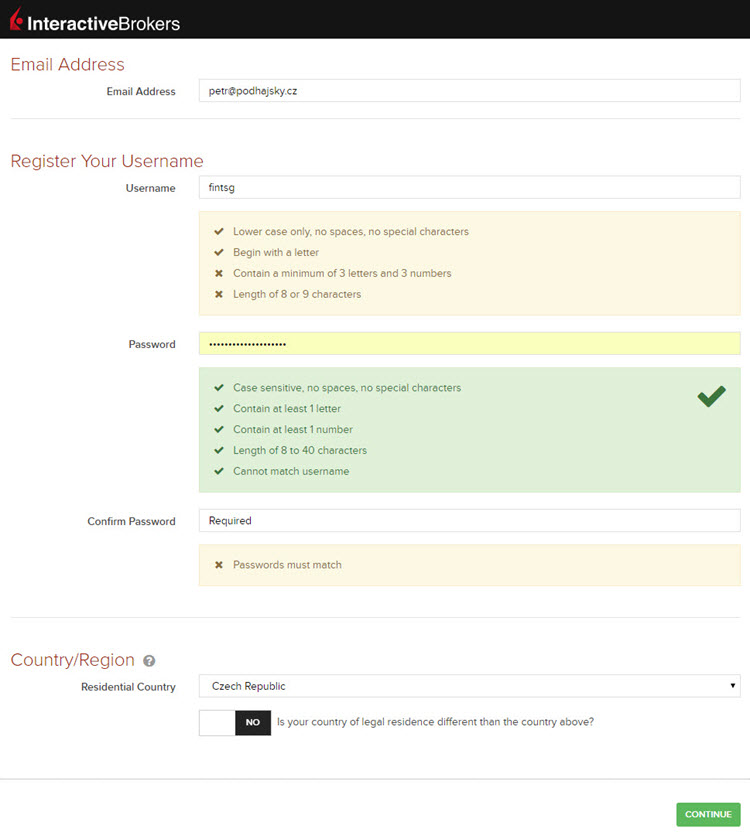
Task: Click the X icon beside Length of 8 or 9 characters
Action: (218, 294)
